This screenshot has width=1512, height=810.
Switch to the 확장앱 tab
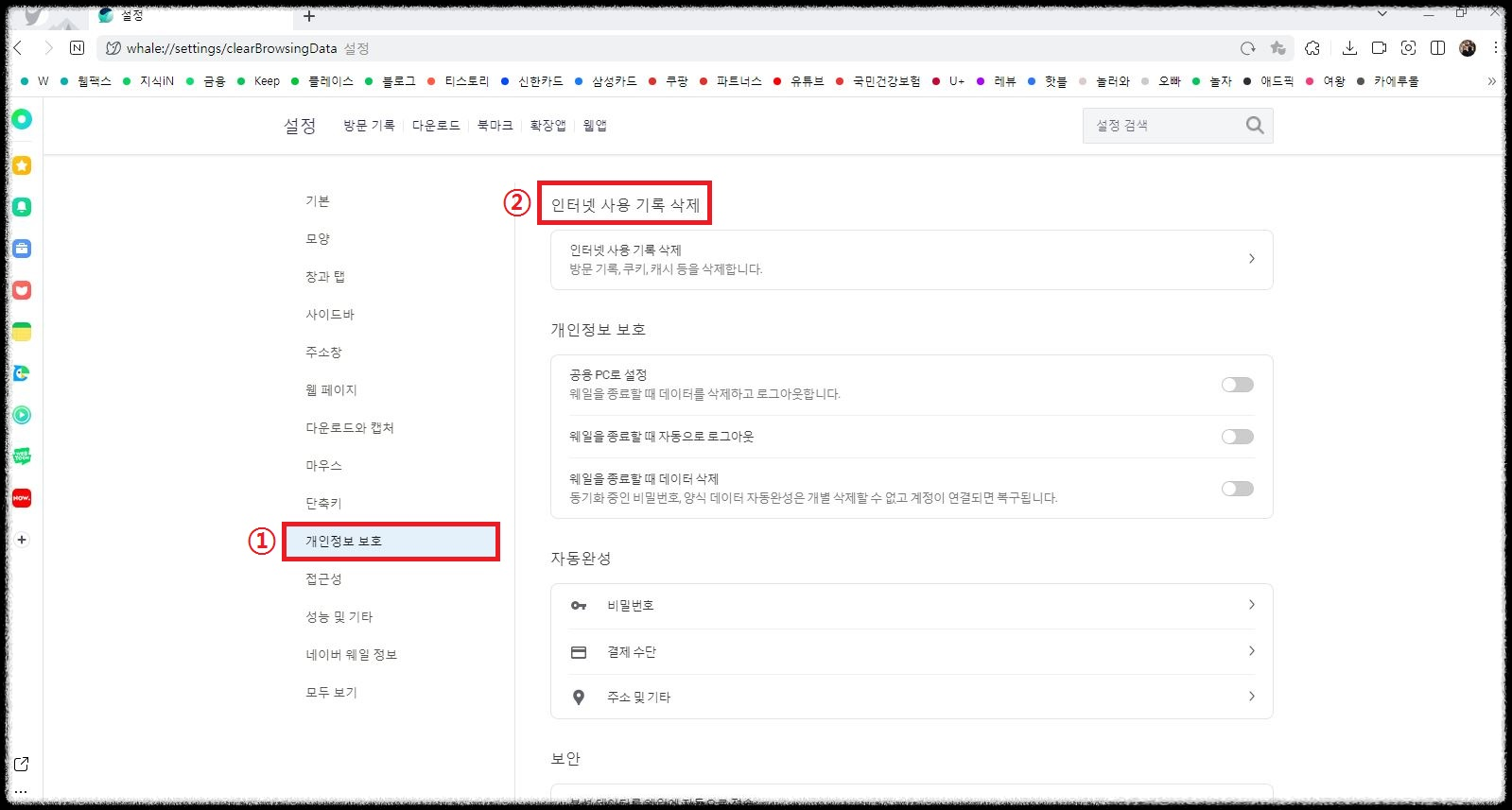tap(547, 126)
